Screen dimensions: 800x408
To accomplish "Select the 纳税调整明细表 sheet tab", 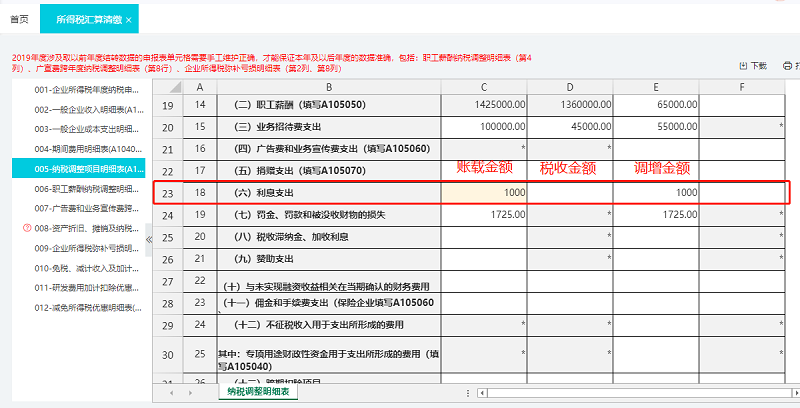I will tap(258, 392).
